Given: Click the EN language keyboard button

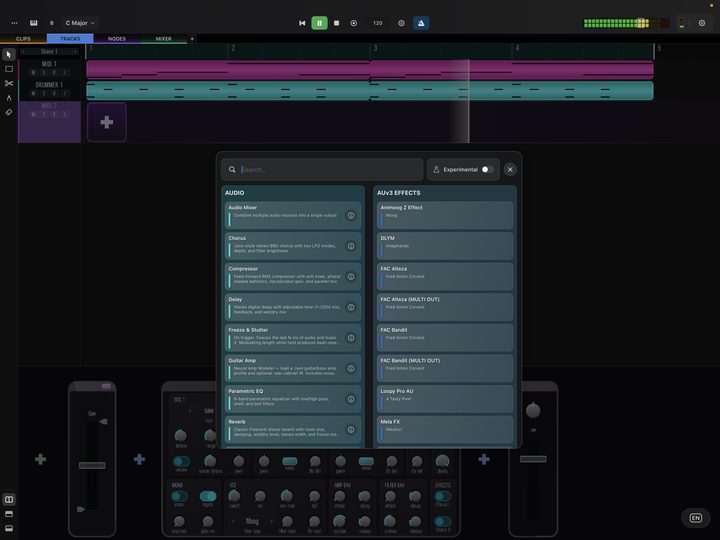Looking at the screenshot, I should point(696,518).
